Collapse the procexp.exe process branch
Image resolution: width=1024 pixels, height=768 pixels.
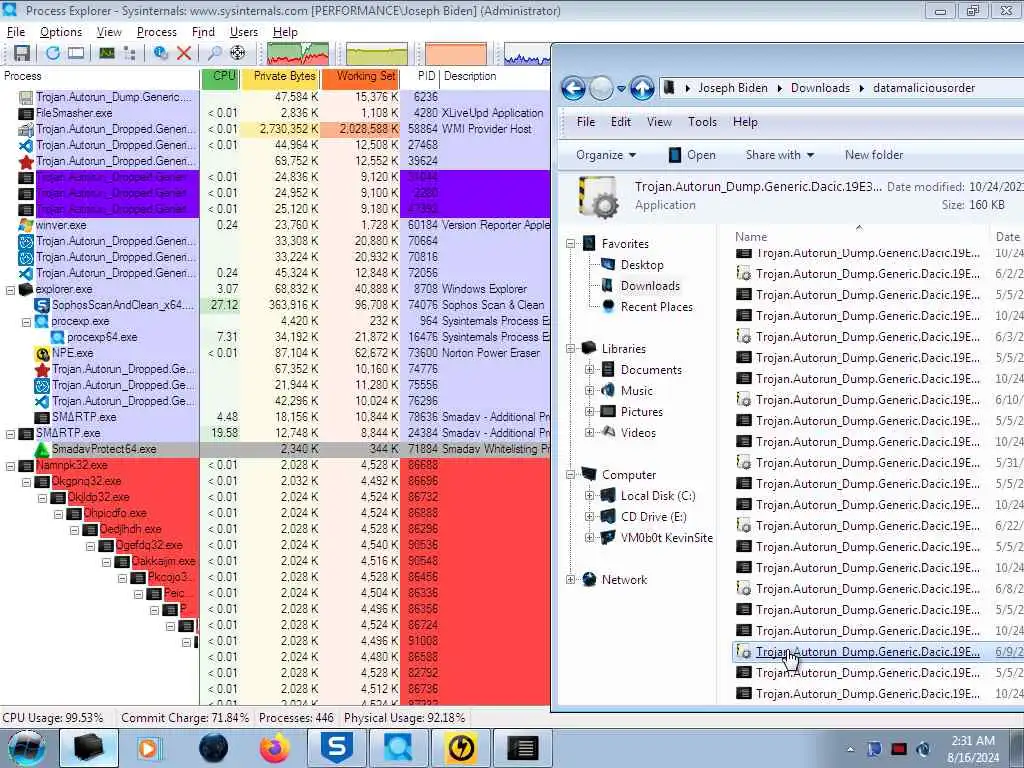(26, 321)
